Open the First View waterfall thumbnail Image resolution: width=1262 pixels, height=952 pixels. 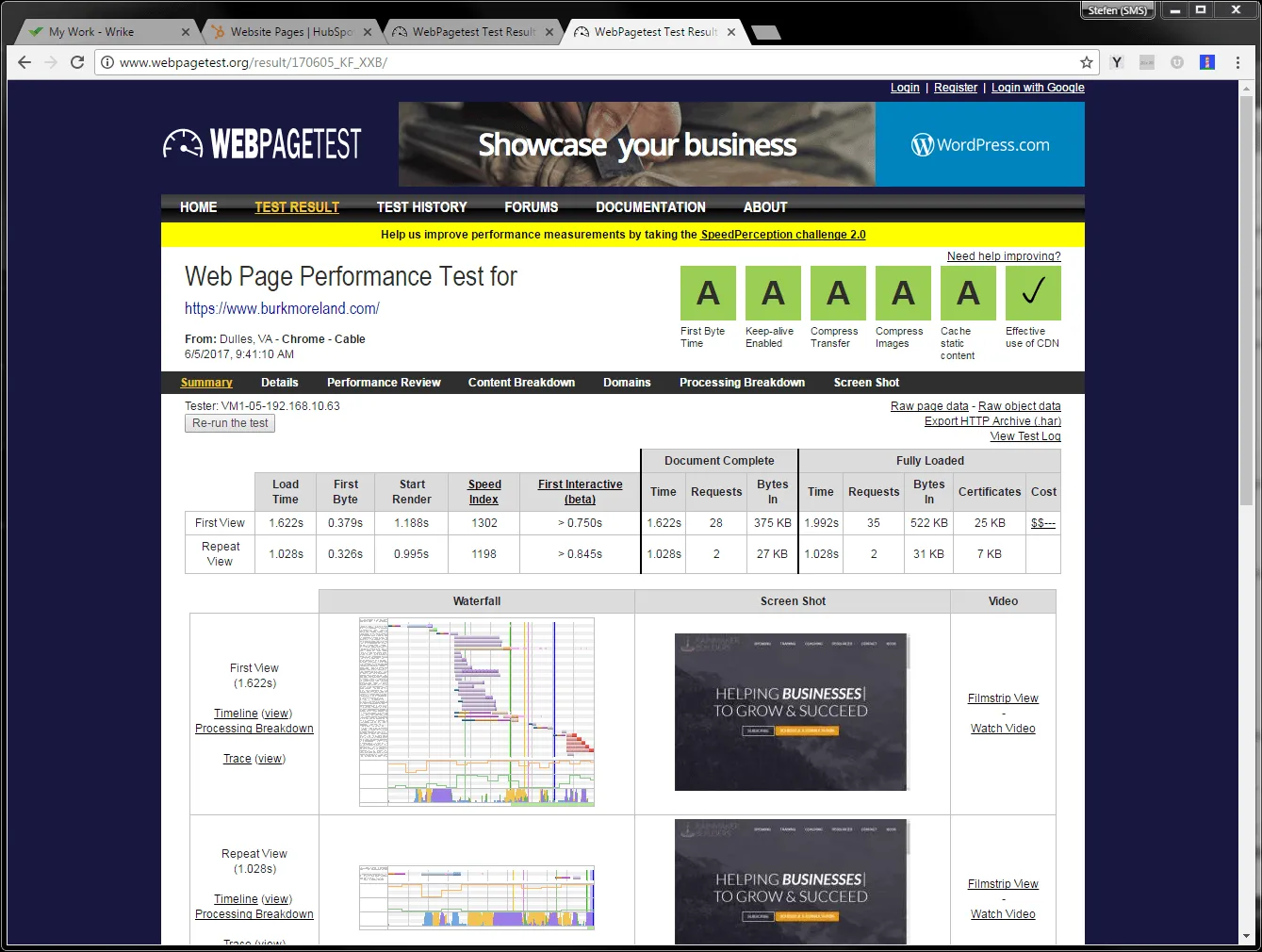point(477,712)
